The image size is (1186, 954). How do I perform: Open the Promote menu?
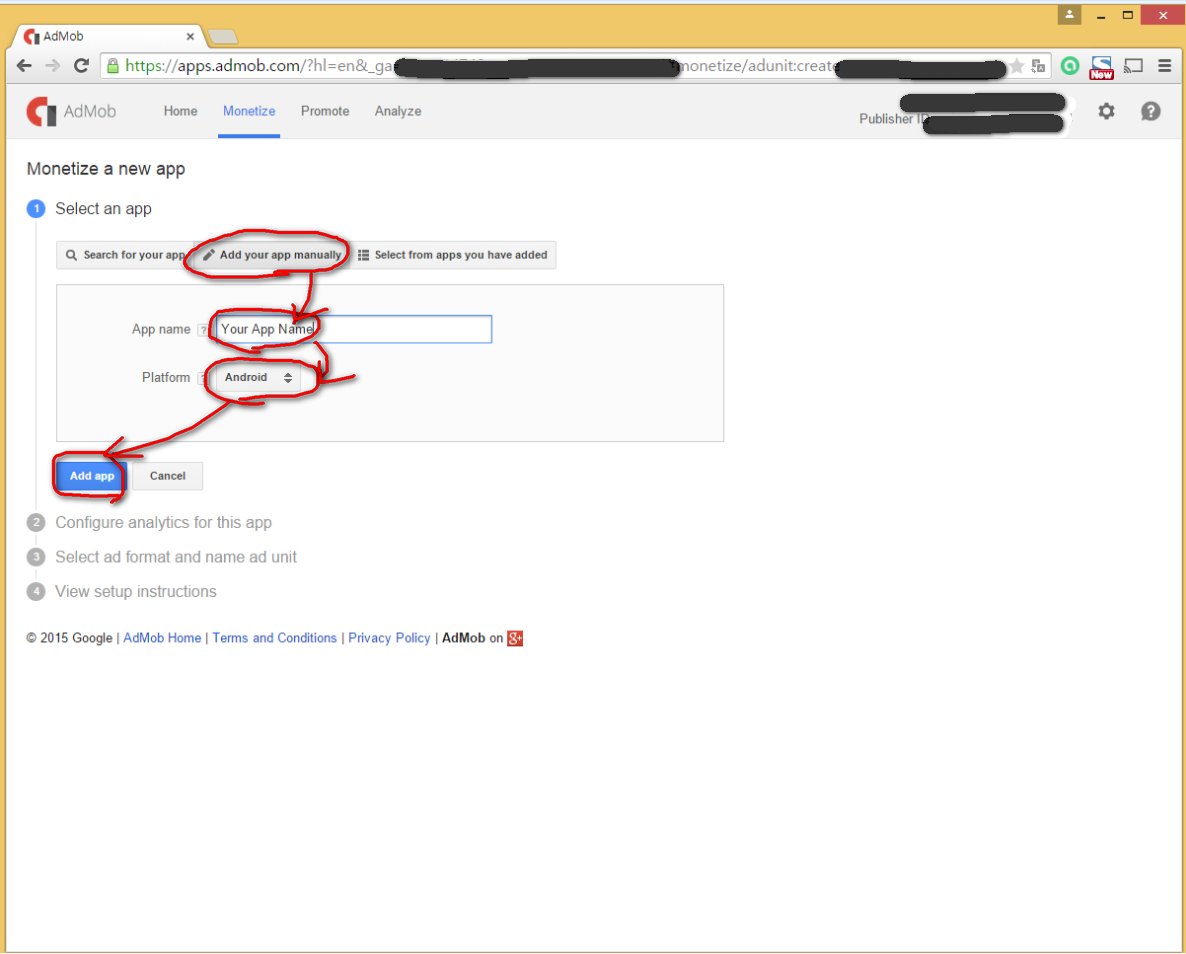click(x=325, y=111)
